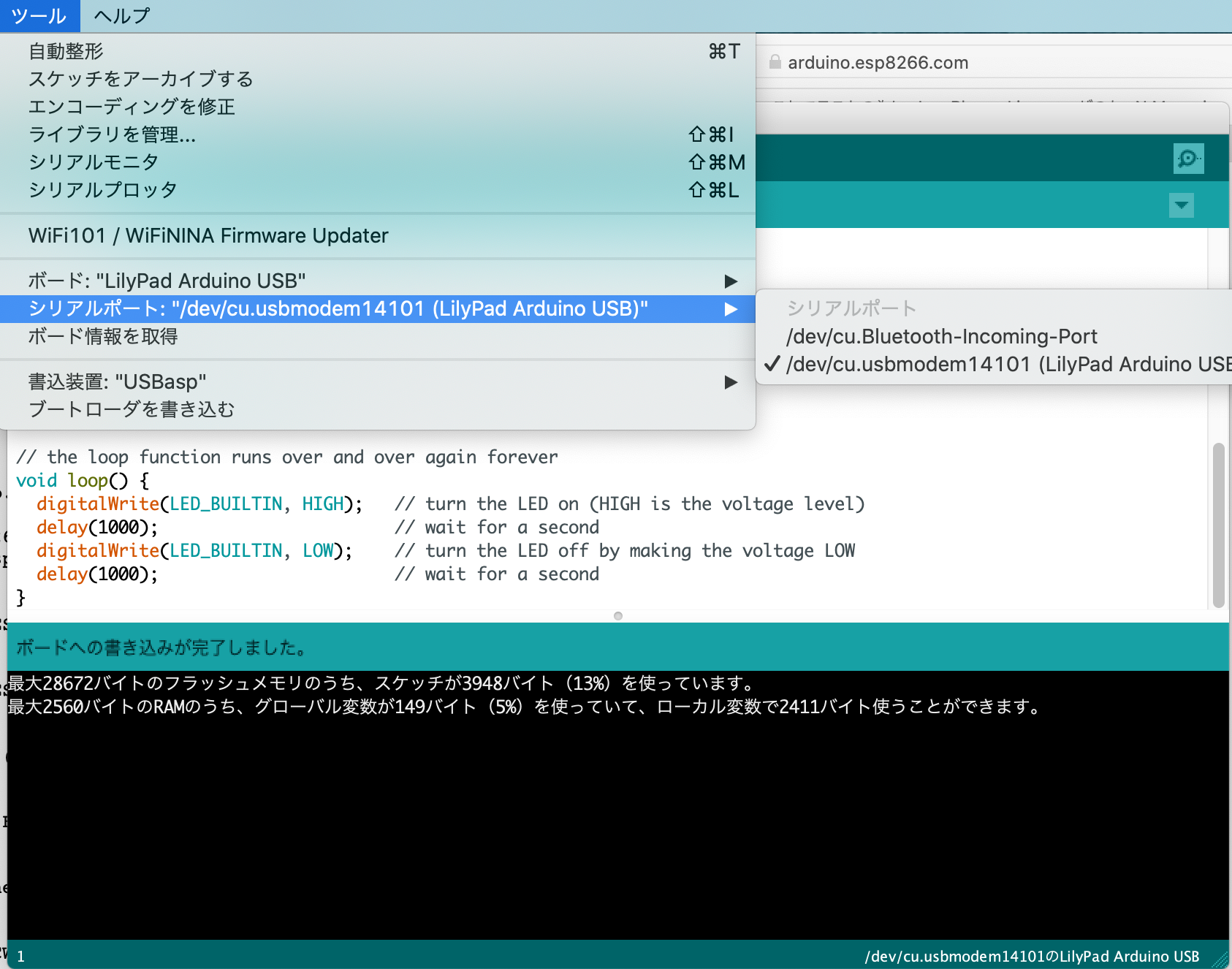The height and width of the screenshot is (969, 1232).
Task: Open the tab dropdown arrow in the editor
Action: pyautogui.click(x=1182, y=205)
